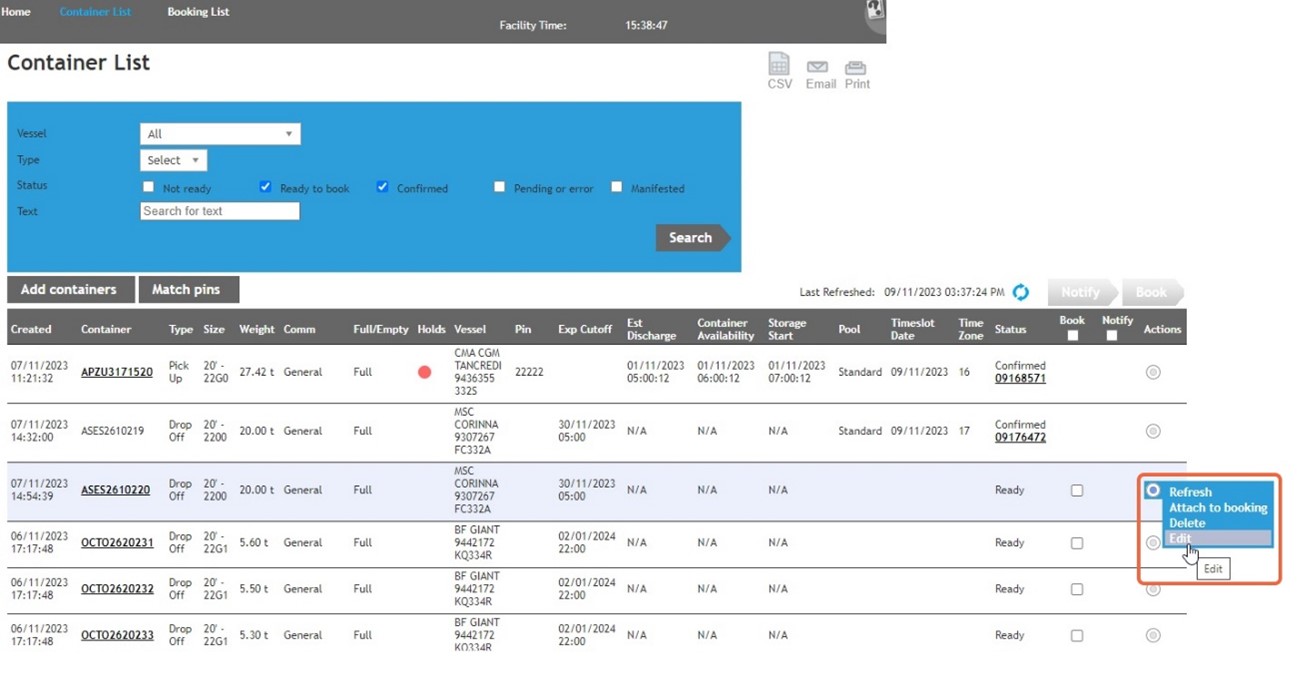Click the Search for text field
This screenshot has width=1316, height=693.
pyautogui.click(x=220, y=211)
